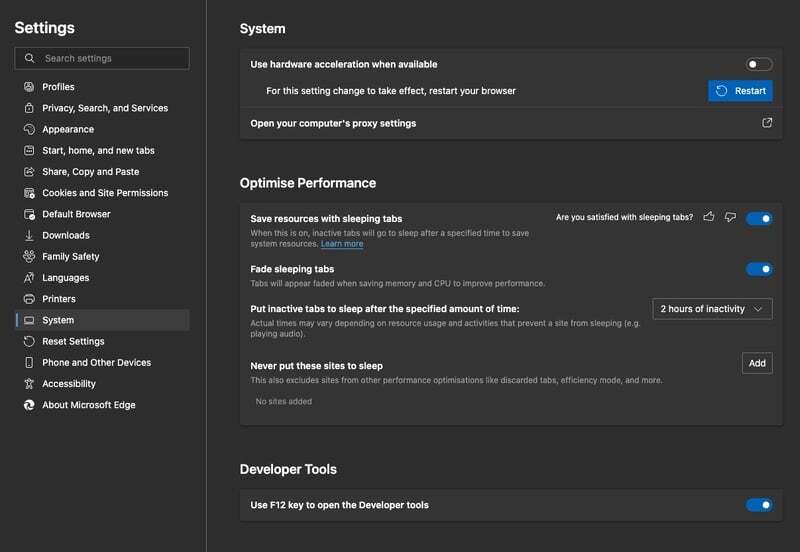Select Reset Settings in the sidebar

coord(73,342)
